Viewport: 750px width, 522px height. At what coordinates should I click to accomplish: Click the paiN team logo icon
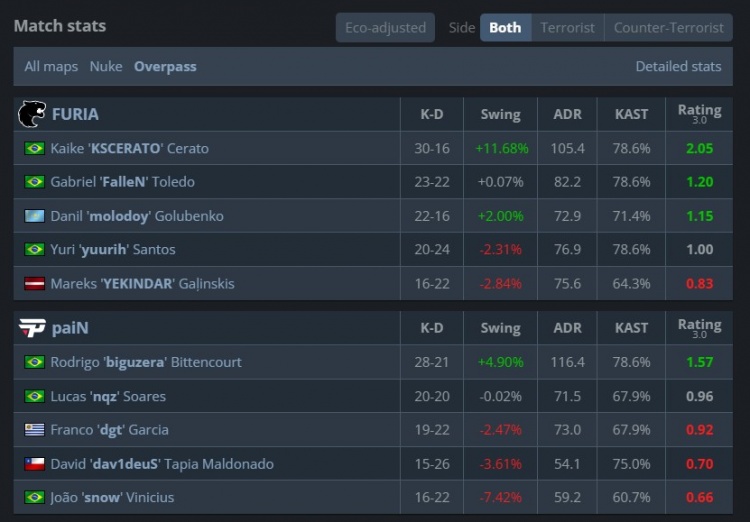[x=32, y=328]
